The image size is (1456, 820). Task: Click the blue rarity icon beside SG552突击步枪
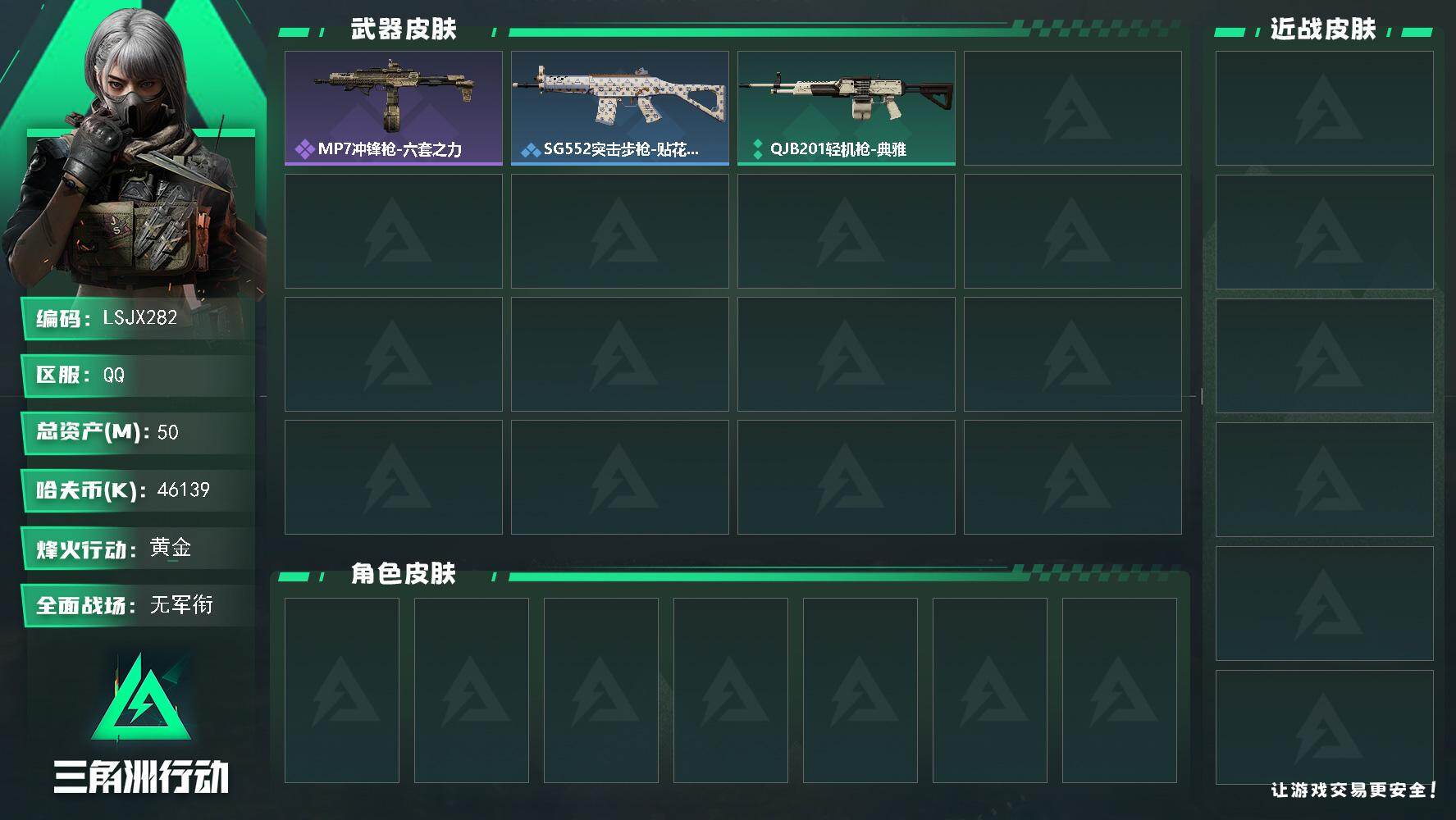click(x=531, y=149)
